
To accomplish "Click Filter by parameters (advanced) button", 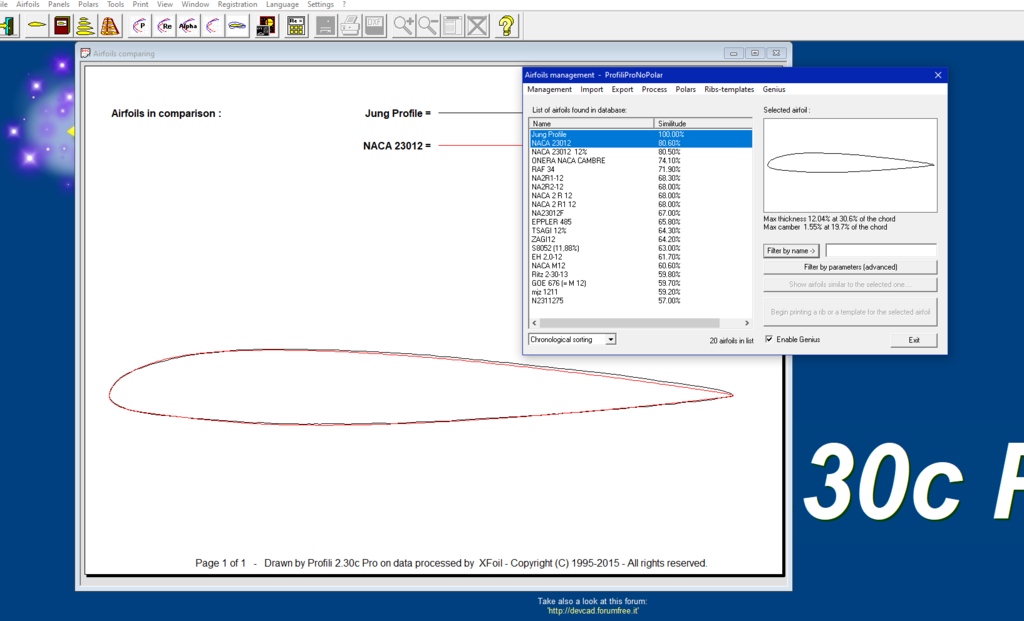I will (850, 267).
